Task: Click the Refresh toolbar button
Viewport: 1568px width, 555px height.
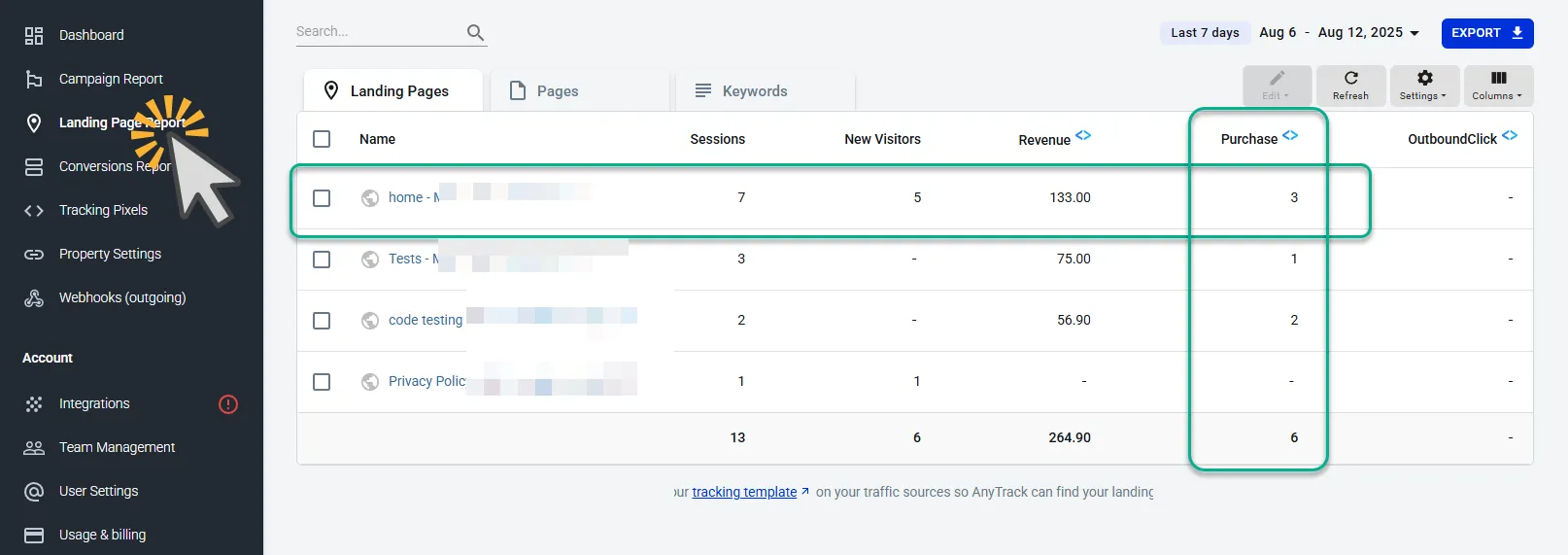Action: 1350,86
